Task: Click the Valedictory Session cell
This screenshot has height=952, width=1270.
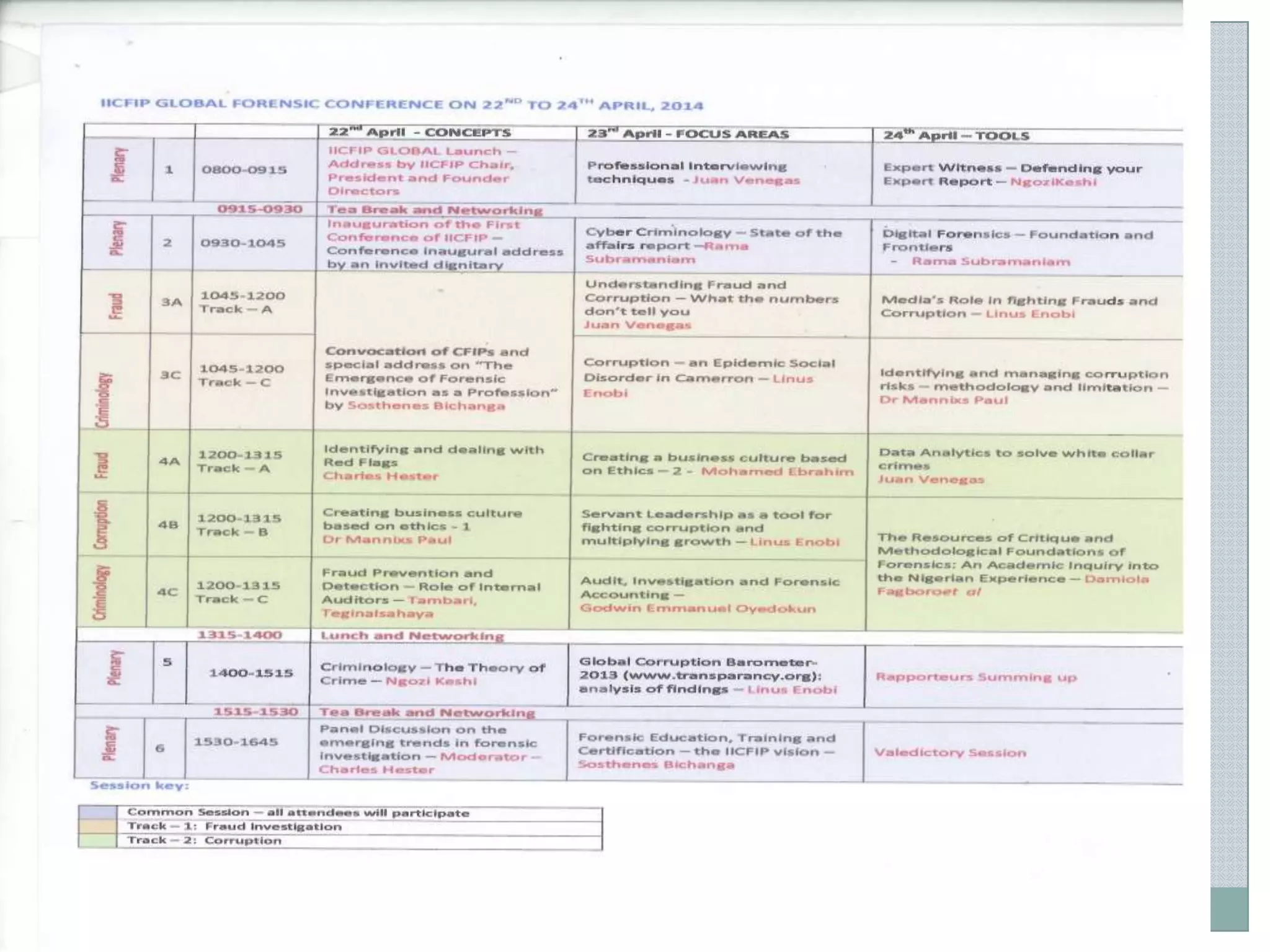Action: pos(950,752)
